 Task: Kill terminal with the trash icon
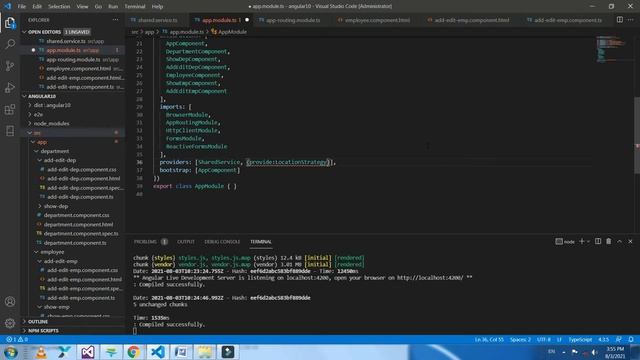tap(609, 241)
